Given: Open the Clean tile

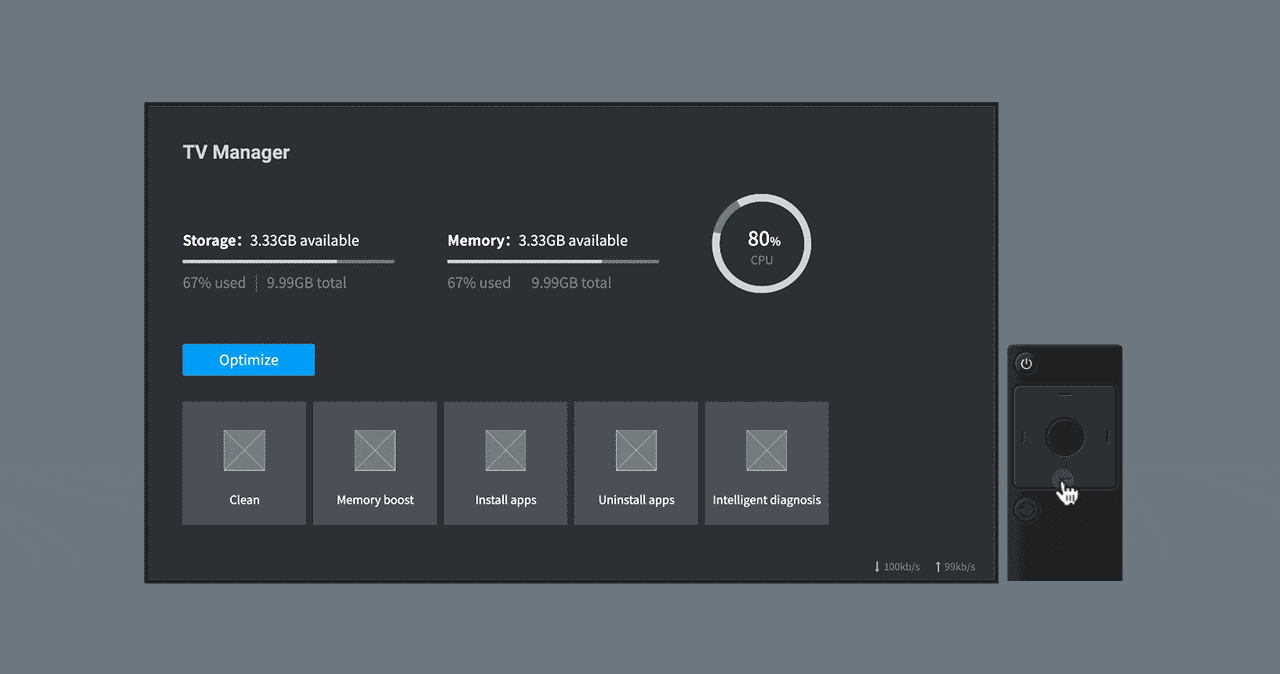Looking at the screenshot, I should point(244,463).
